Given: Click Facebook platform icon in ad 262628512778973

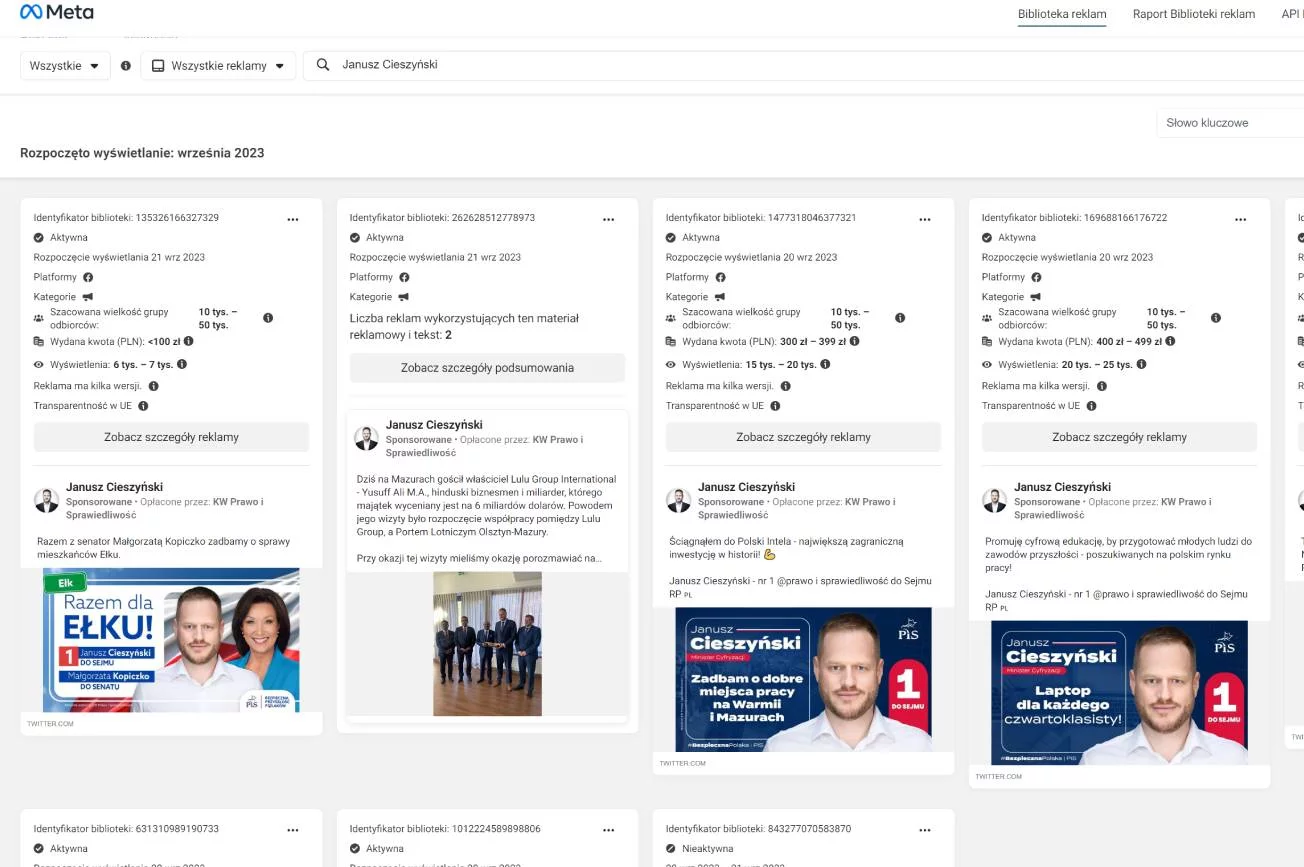Looking at the screenshot, I should tap(404, 277).
